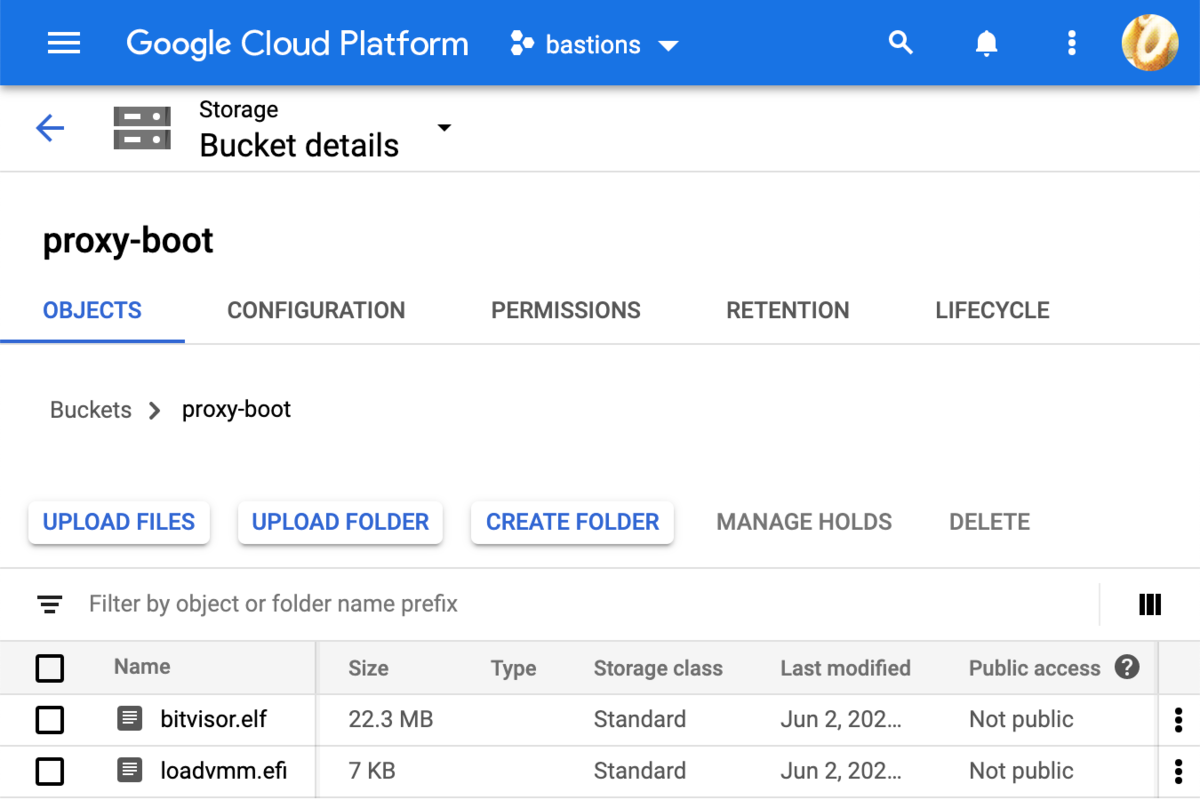Click the breadcrumb chevron after Buckets

155,410
